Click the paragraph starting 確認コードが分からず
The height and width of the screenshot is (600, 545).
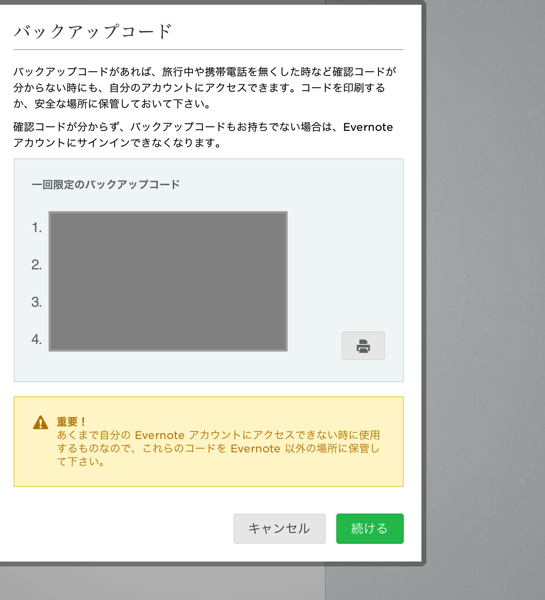[x=203, y=135]
